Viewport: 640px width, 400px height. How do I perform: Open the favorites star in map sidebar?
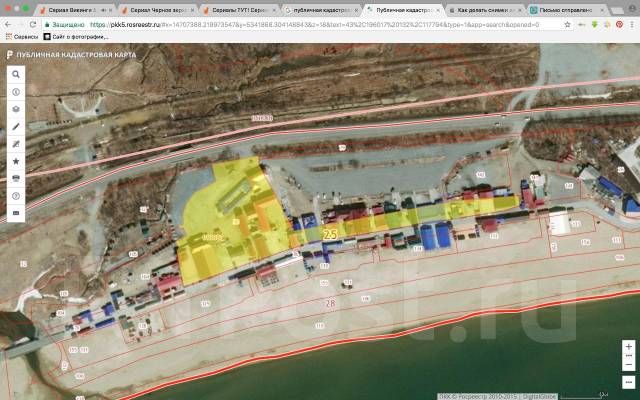coord(15,161)
